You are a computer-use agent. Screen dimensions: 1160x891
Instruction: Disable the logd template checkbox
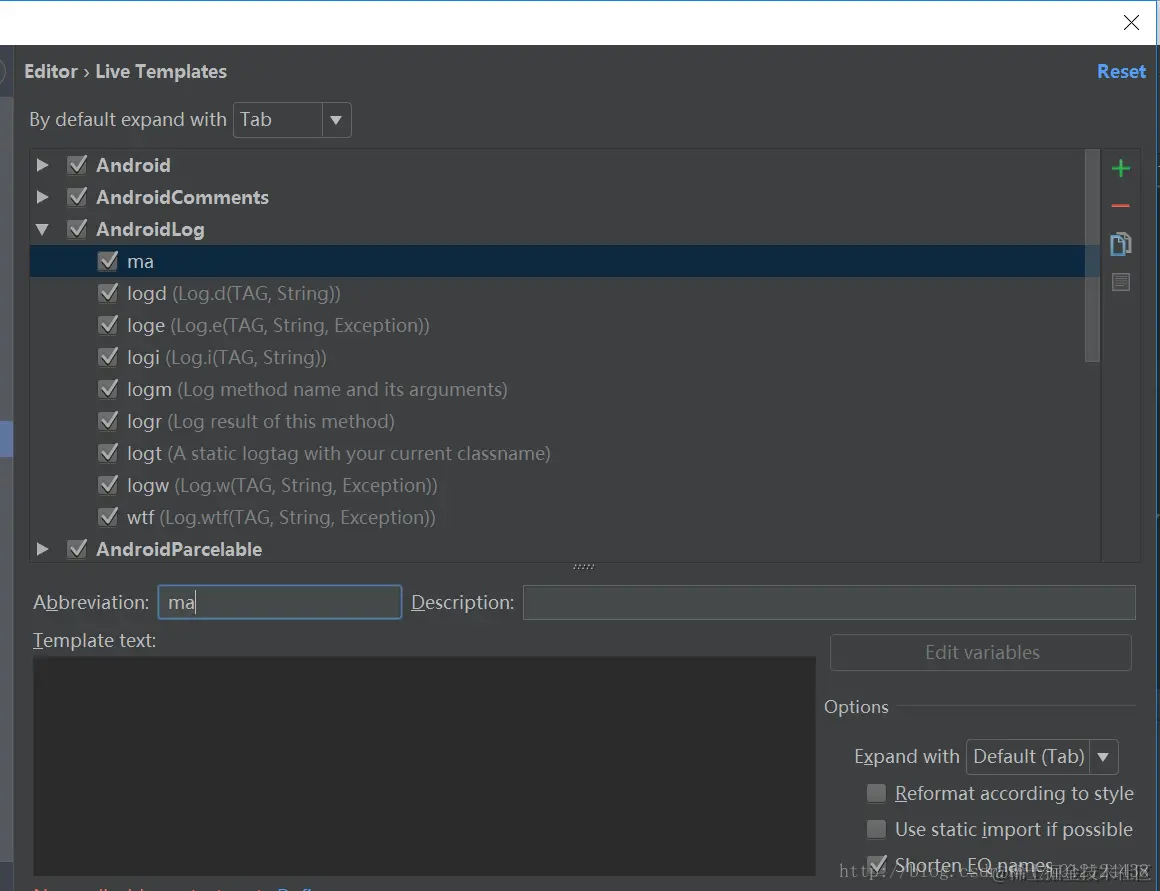pos(108,293)
